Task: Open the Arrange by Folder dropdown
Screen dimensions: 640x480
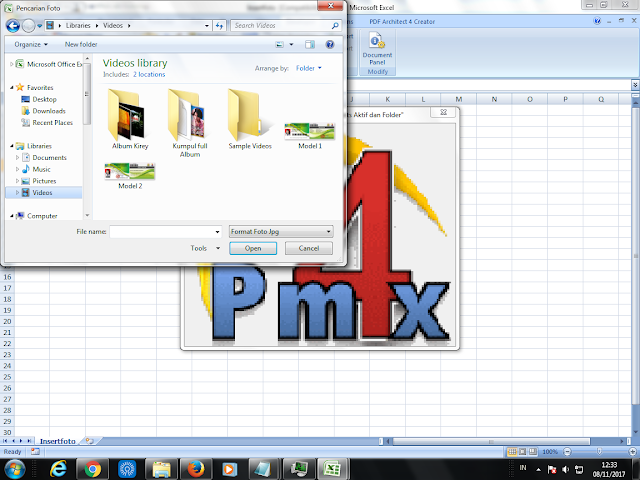Action: 309,68
